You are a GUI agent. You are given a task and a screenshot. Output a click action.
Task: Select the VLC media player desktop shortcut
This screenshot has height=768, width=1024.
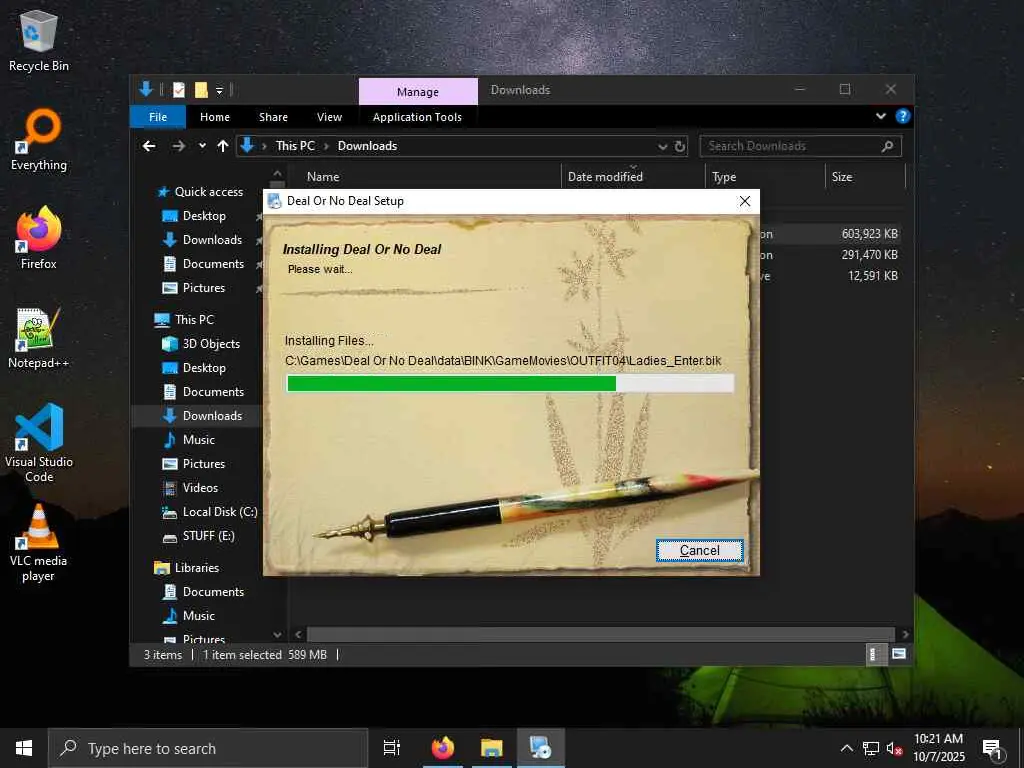coord(39,543)
